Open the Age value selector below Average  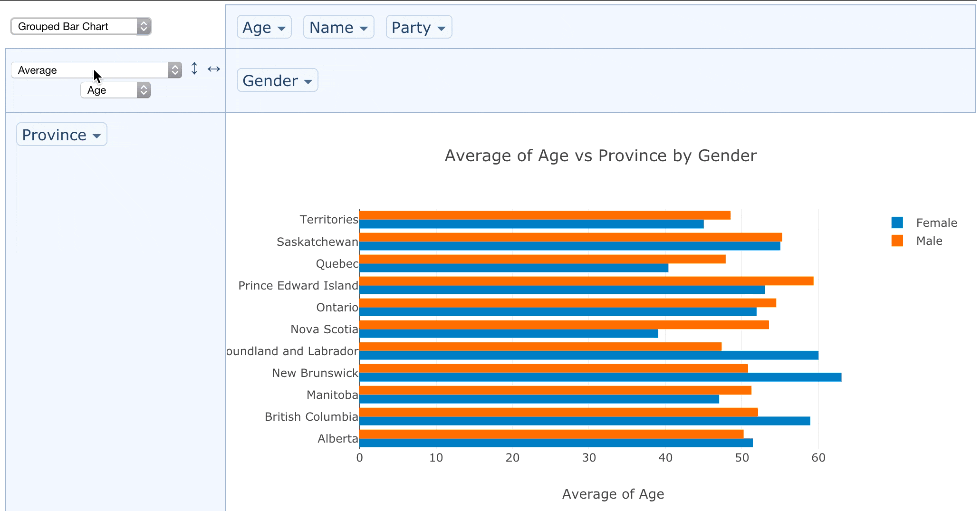[x=115, y=90]
